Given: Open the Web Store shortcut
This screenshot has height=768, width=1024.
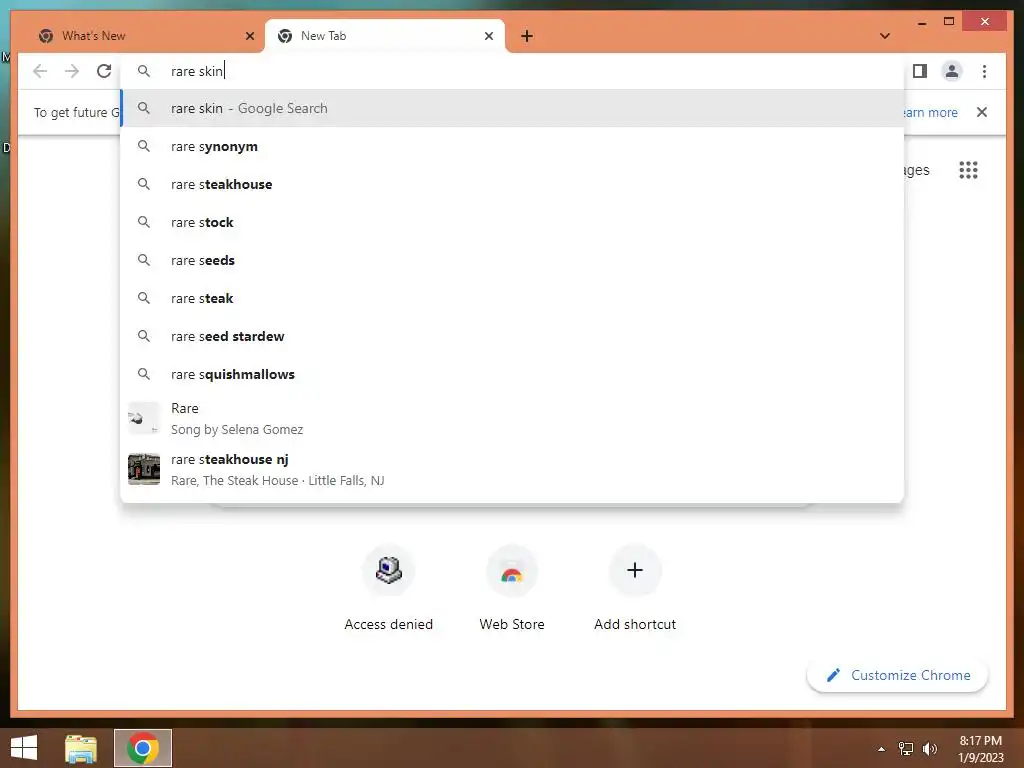Looking at the screenshot, I should click(x=512, y=588).
